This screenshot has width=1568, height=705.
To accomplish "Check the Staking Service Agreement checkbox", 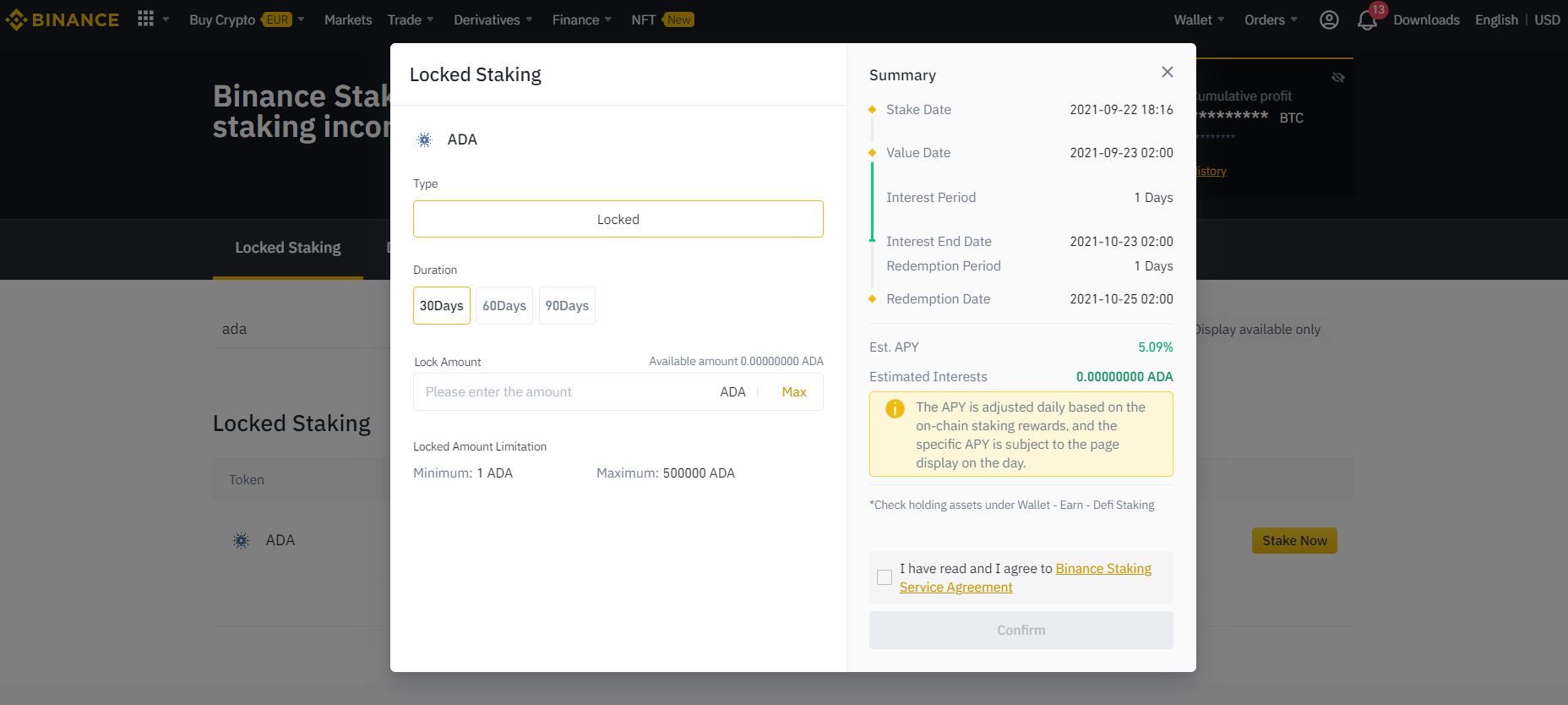I will [885, 577].
